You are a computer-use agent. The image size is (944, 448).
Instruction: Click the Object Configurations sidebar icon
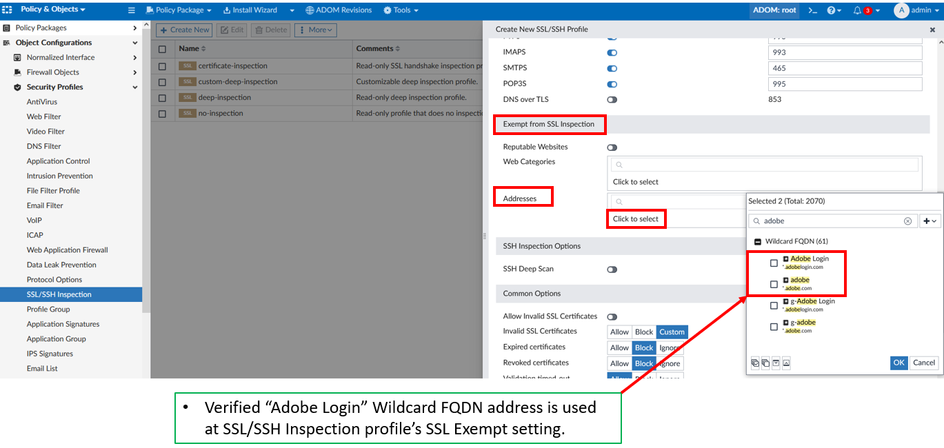click(8, 43)
